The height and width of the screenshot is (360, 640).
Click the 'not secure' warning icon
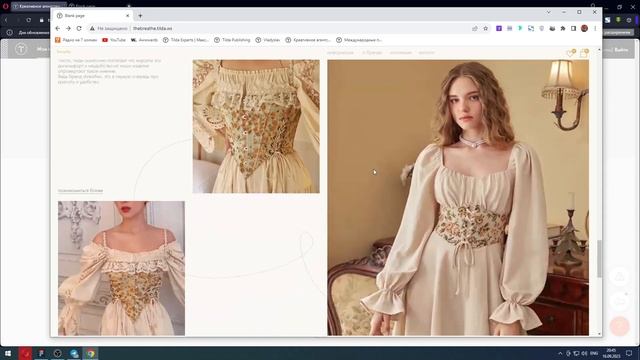(x=92, y=29)
